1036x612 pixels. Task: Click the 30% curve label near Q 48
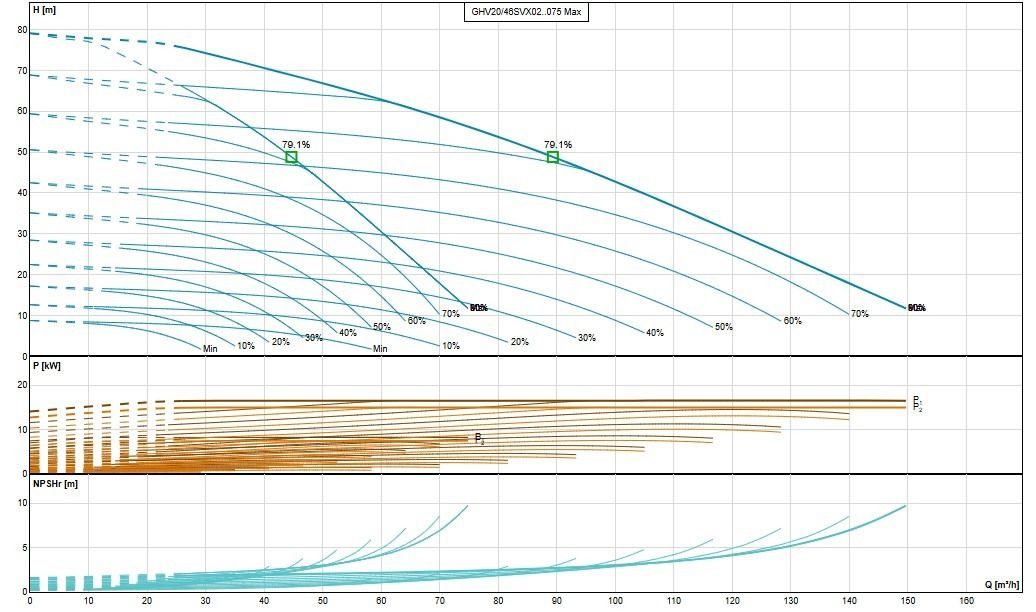point(314,338)
